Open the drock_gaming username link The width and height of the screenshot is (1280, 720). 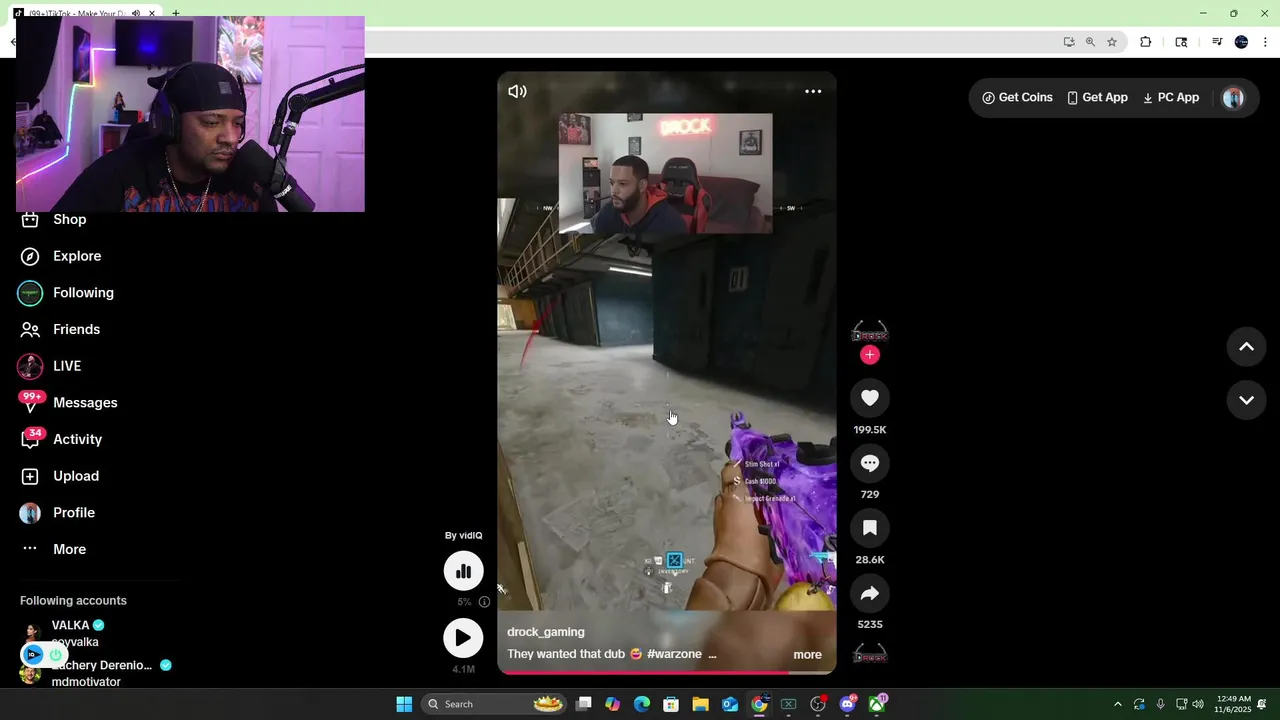tap(546, 632)
